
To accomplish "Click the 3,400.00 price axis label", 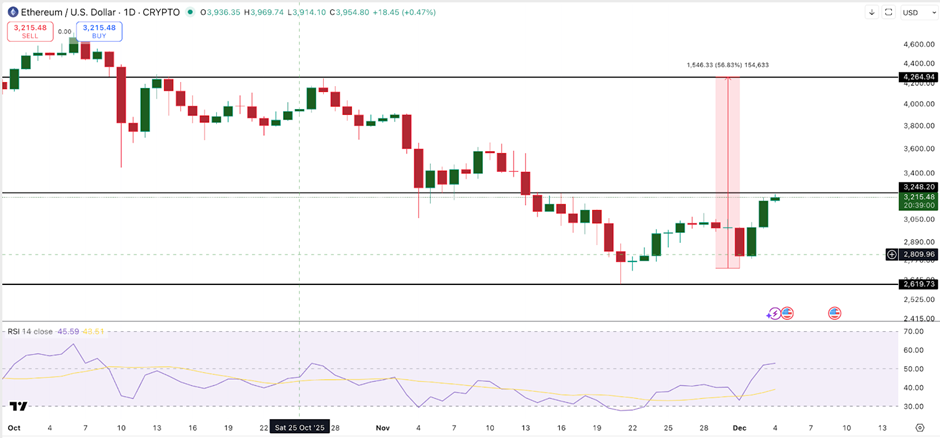I will (917, 174).
